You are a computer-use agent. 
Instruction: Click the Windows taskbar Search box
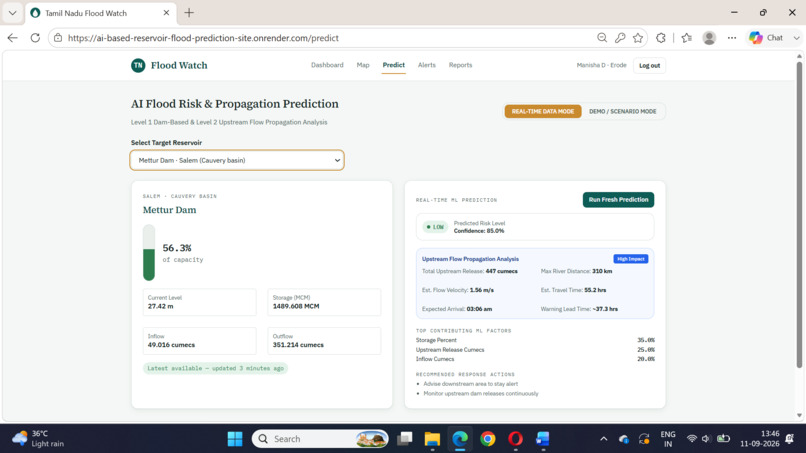point(320,439)
